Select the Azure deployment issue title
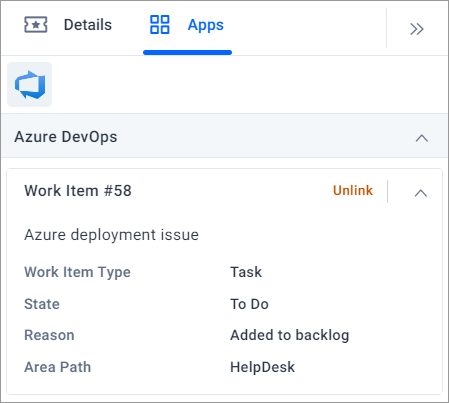 click(112, 235)
